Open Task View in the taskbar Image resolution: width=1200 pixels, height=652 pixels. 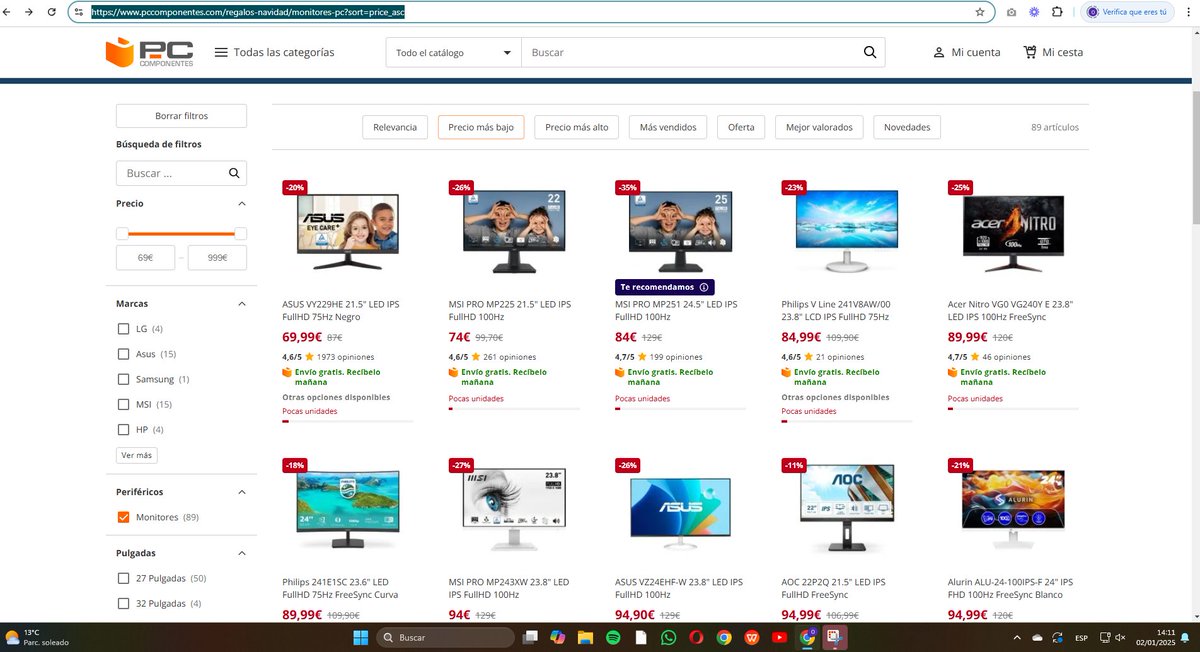tap(531, 637)
